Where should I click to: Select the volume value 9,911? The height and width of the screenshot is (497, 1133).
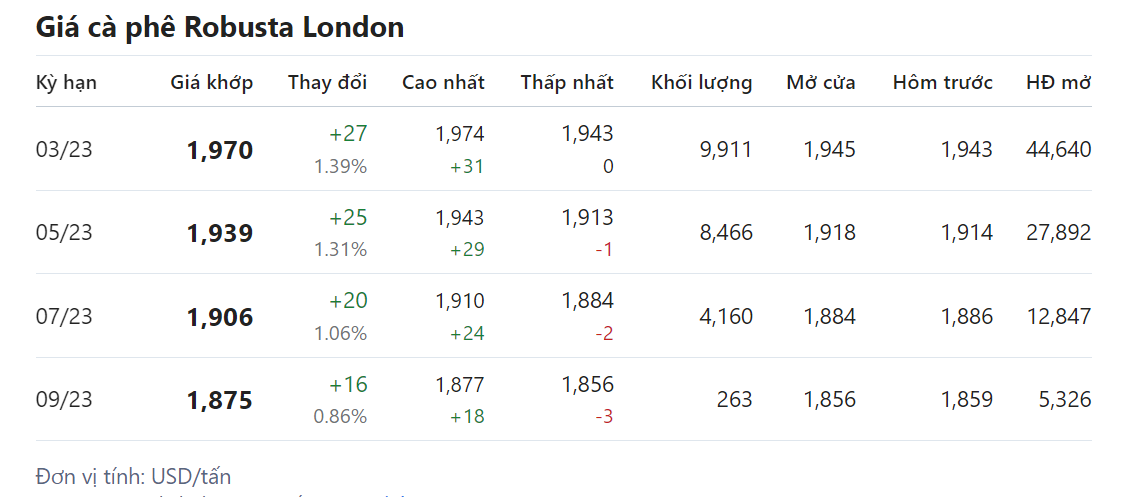pyautogui.click(x=726, y=150)
